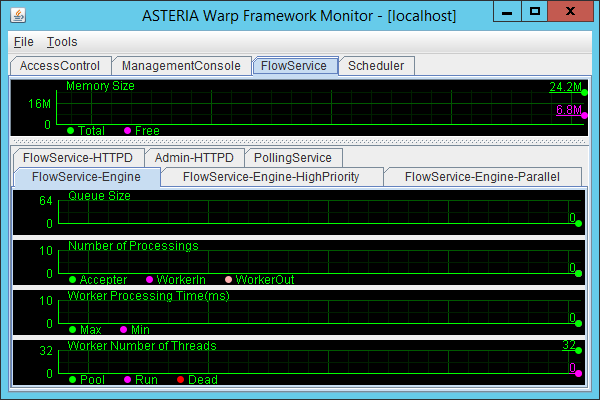This screenshot has height=400, width=600.
Task: Open the PollingService sub-tab
Action: click(293, 158)
